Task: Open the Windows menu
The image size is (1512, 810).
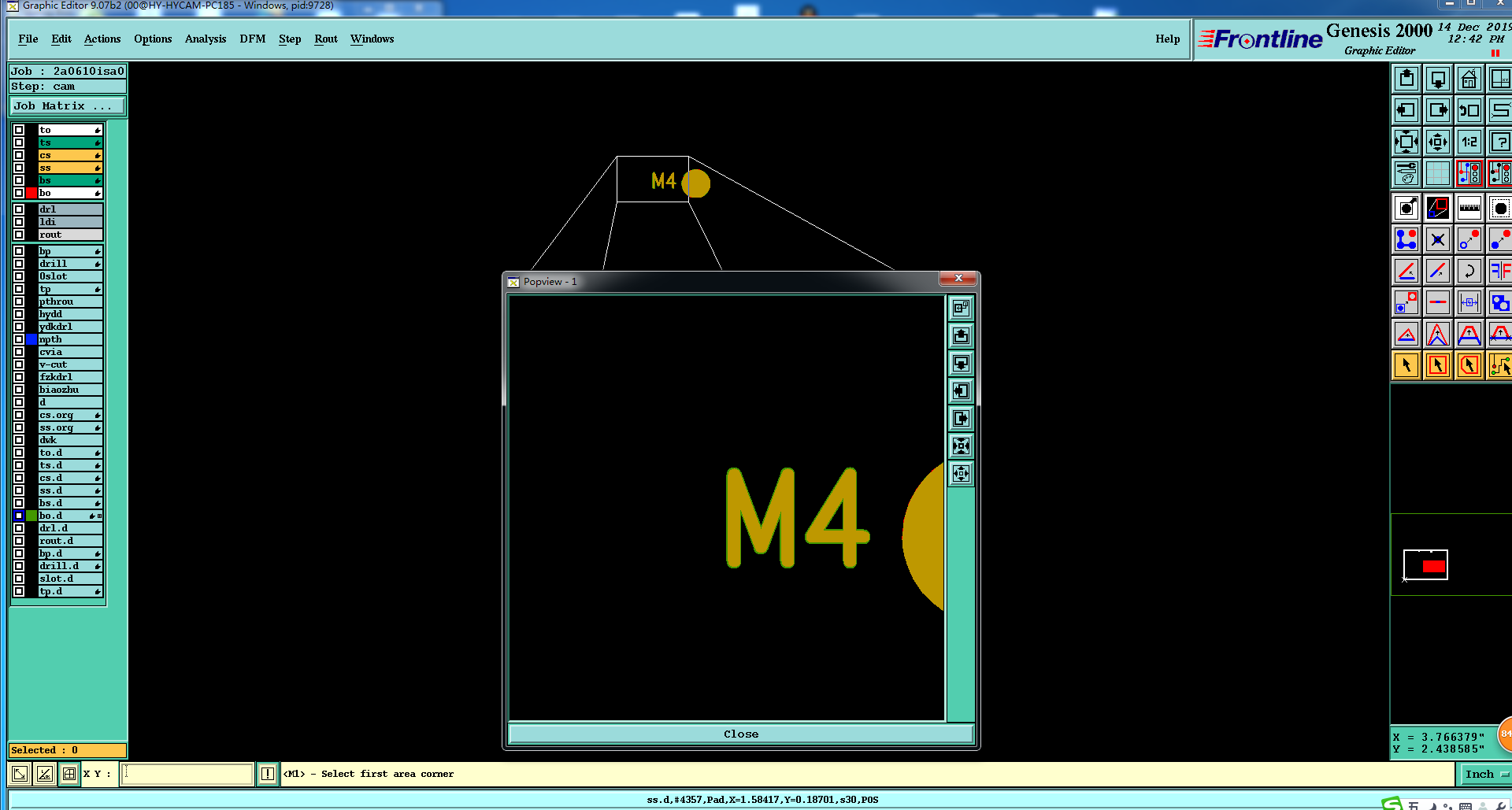Action: (372, 39)
